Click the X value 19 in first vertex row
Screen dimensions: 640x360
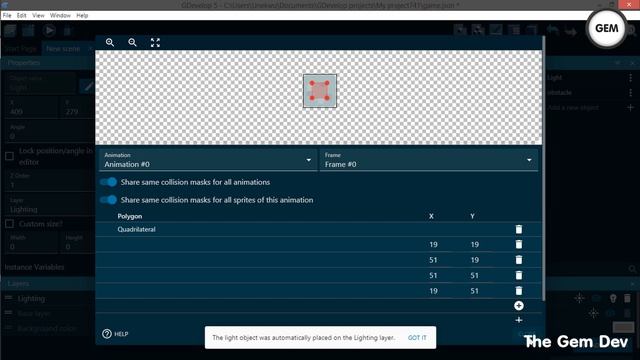click(433, 244)
